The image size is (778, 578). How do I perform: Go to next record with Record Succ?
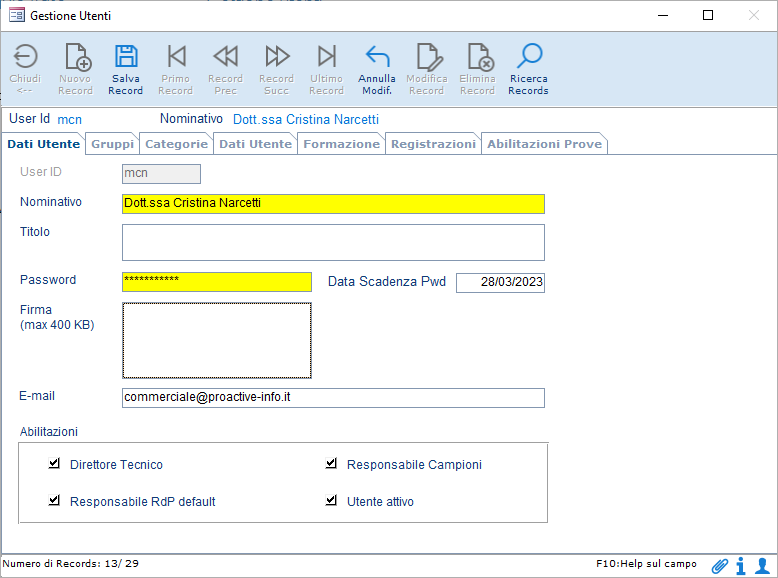coord(277,56)
